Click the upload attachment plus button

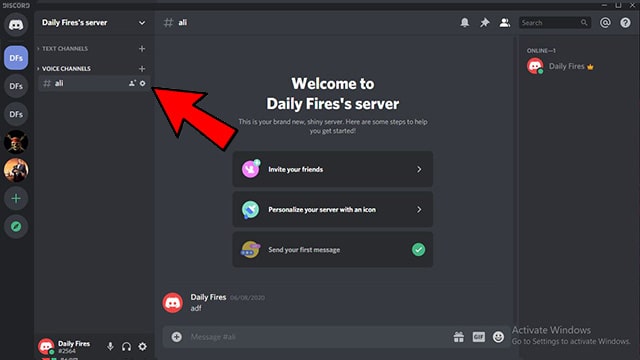coord(177,337)
